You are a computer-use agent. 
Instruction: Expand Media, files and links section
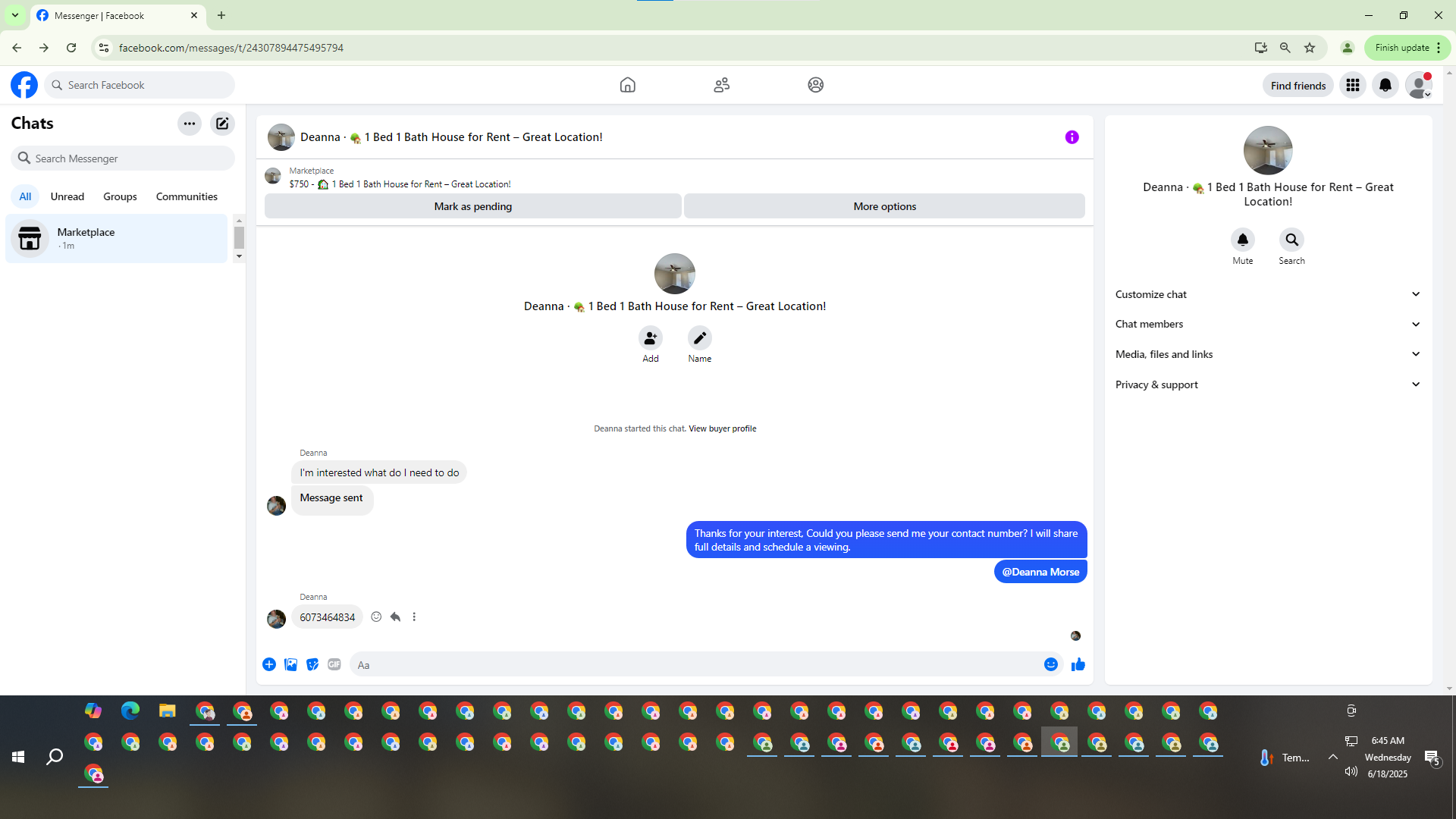[x=1268, y=354]
